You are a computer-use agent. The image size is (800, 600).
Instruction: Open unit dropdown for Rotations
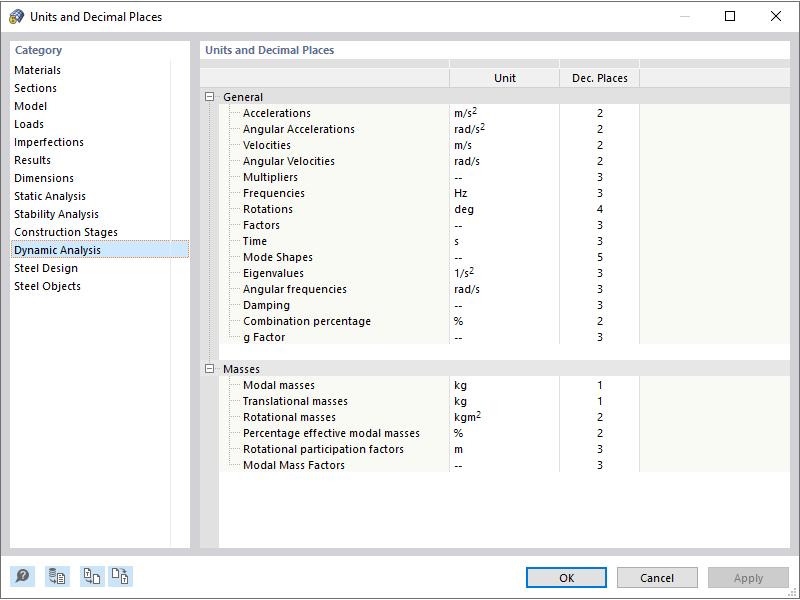pos(504,209)
